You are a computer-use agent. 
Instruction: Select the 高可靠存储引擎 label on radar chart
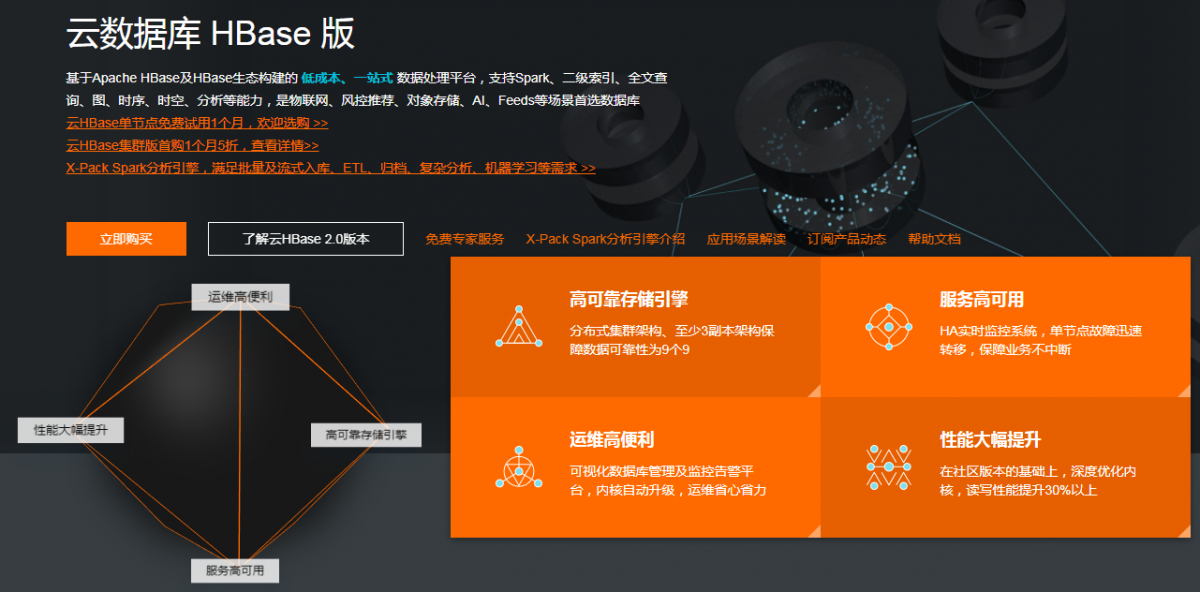[x=366, y=435]
